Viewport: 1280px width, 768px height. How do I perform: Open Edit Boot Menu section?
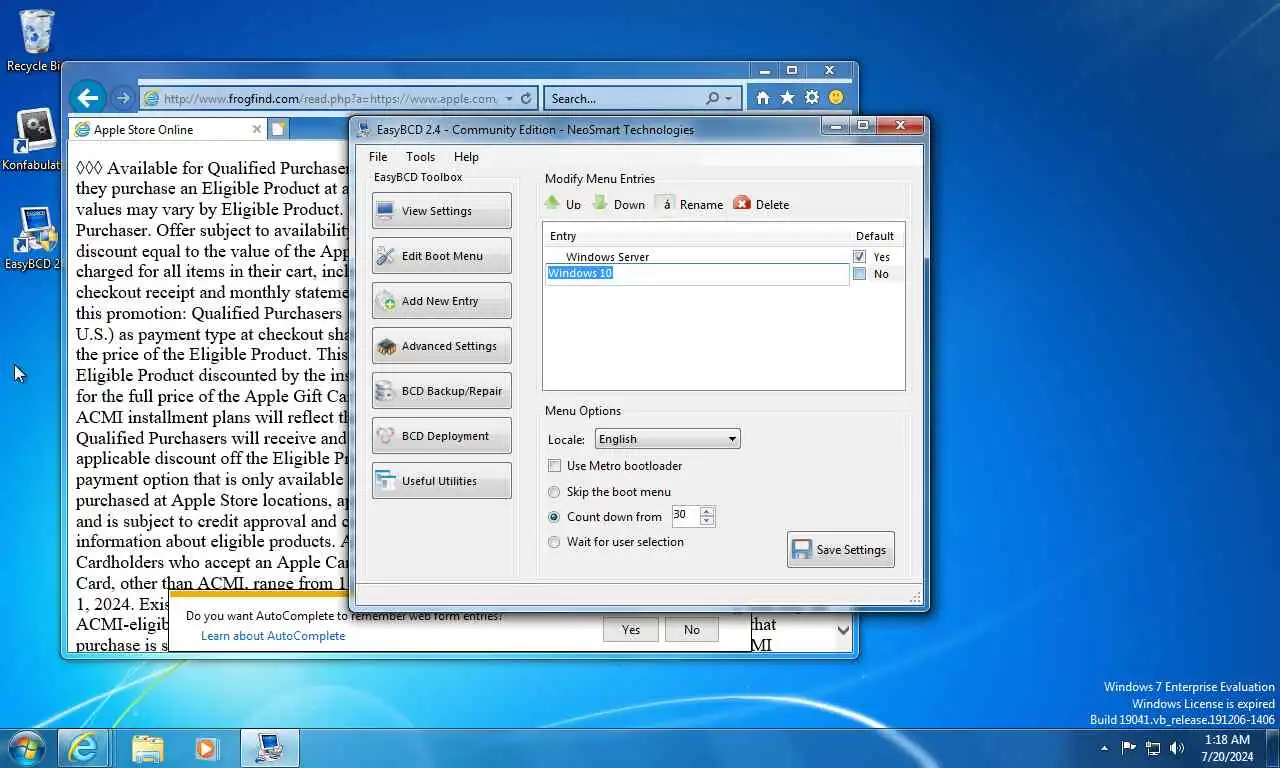[441, 256]
